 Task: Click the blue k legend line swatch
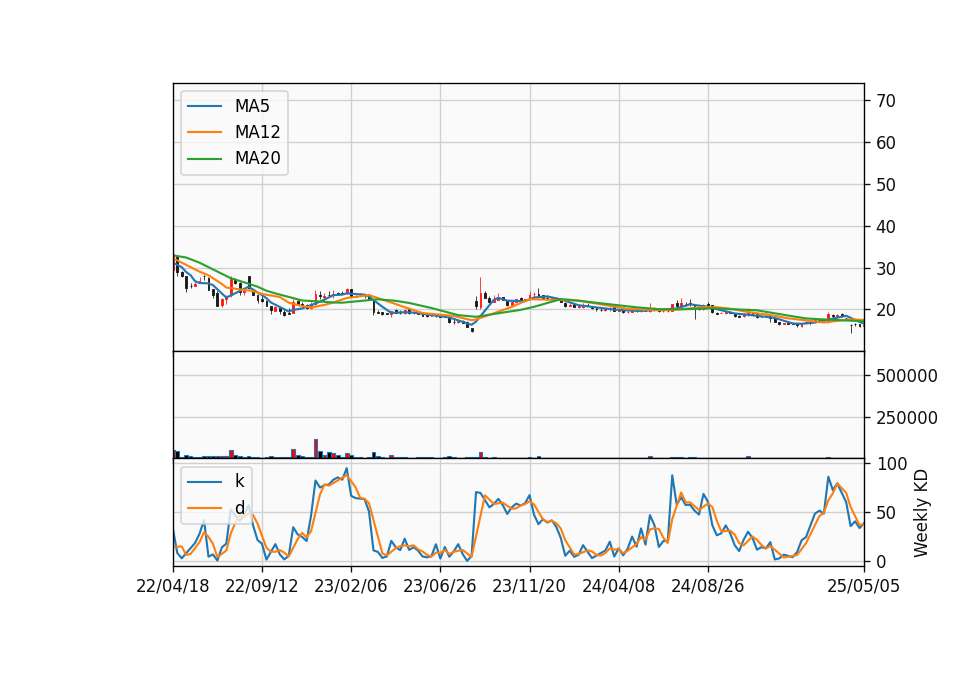[204, 482]
